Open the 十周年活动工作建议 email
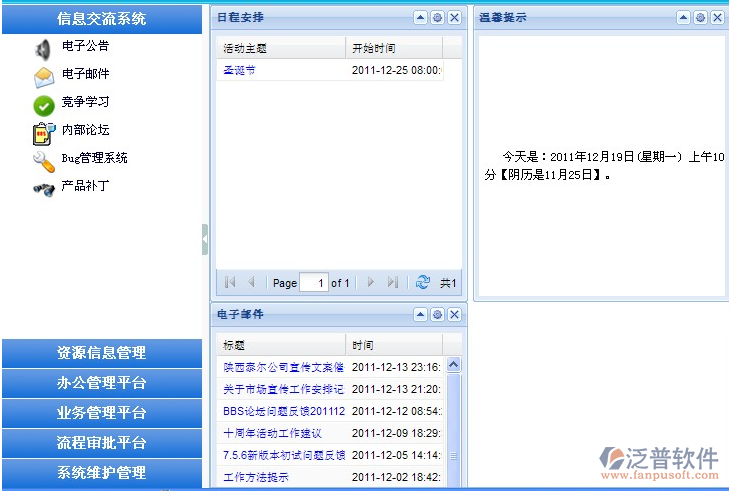This screenshot has width=729, height=491. (x=272, y=433)
